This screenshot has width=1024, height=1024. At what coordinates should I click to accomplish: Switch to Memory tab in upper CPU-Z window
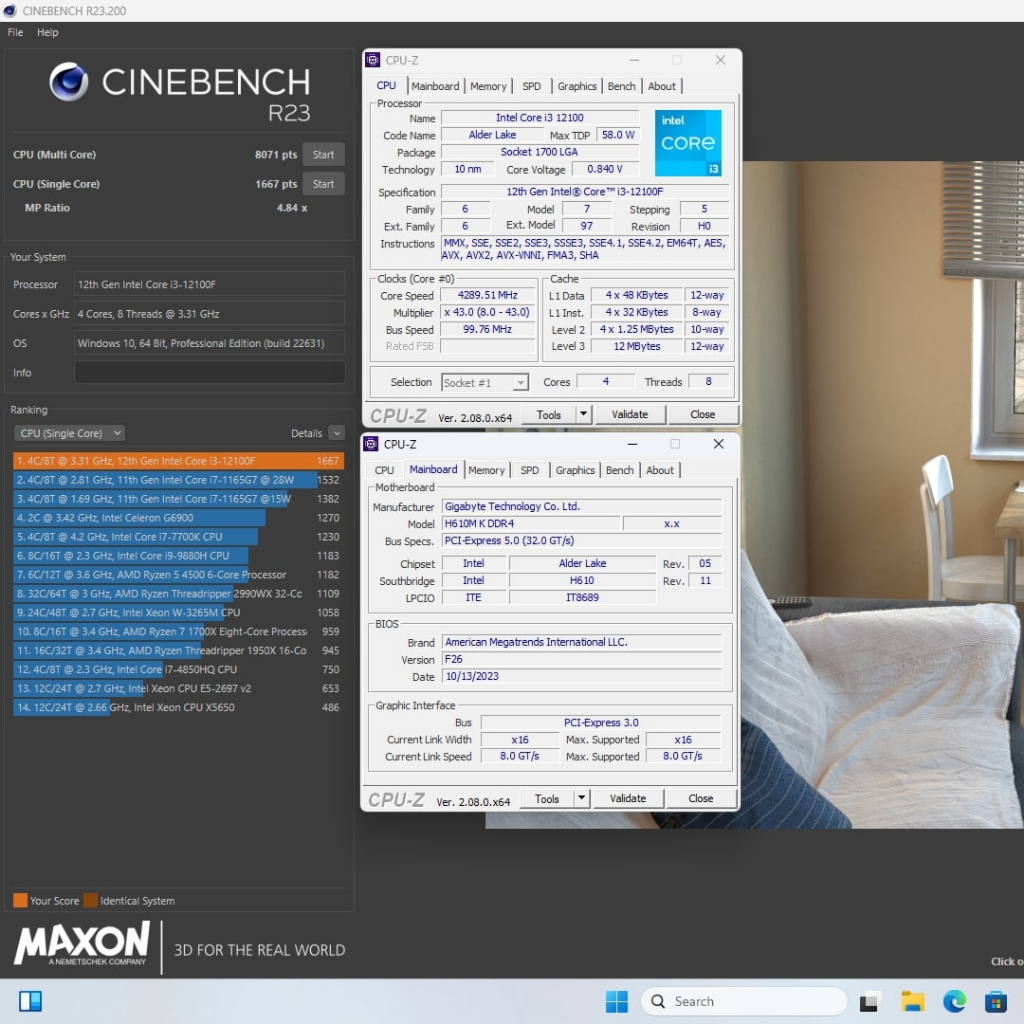click(488, 86)
